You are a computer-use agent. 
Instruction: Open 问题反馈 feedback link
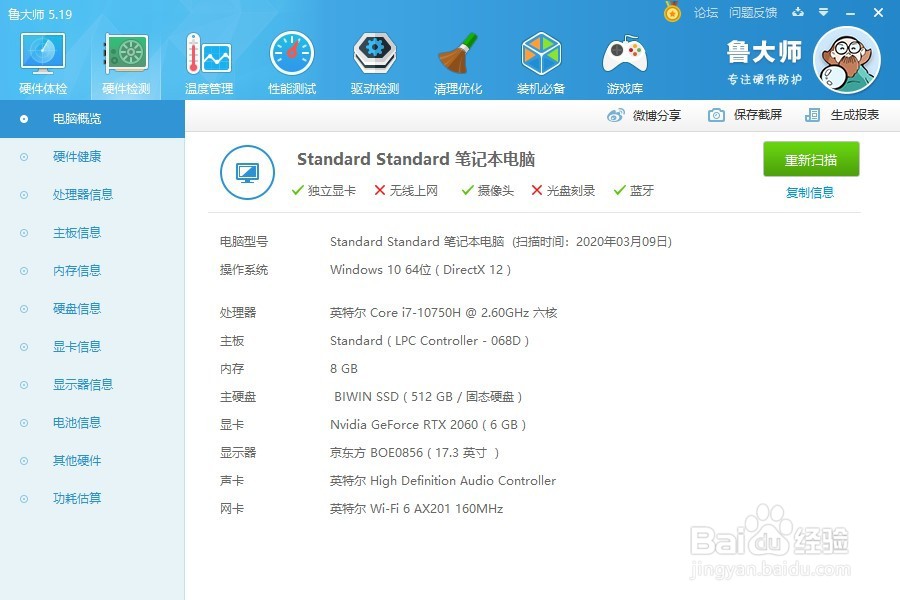click(752, 13)
